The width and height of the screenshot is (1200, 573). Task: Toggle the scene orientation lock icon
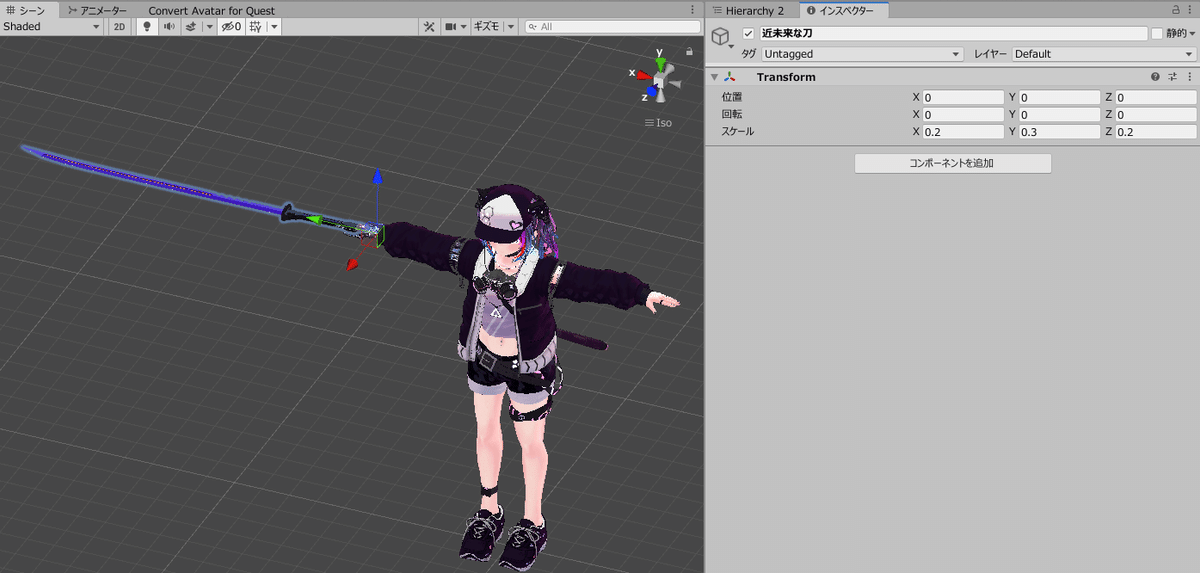pos(688,50)
